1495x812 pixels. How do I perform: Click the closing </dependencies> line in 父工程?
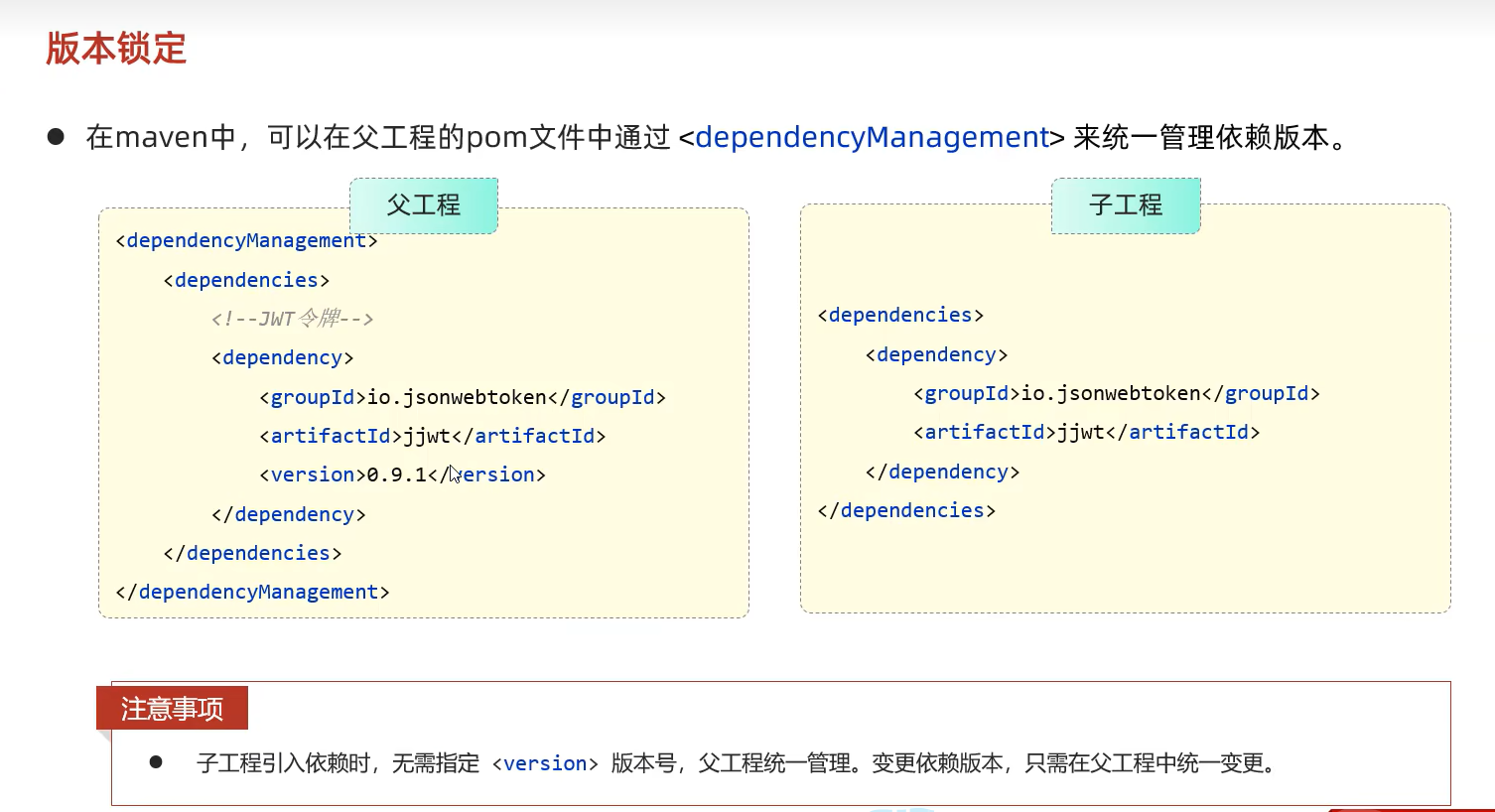click(252, 553)
